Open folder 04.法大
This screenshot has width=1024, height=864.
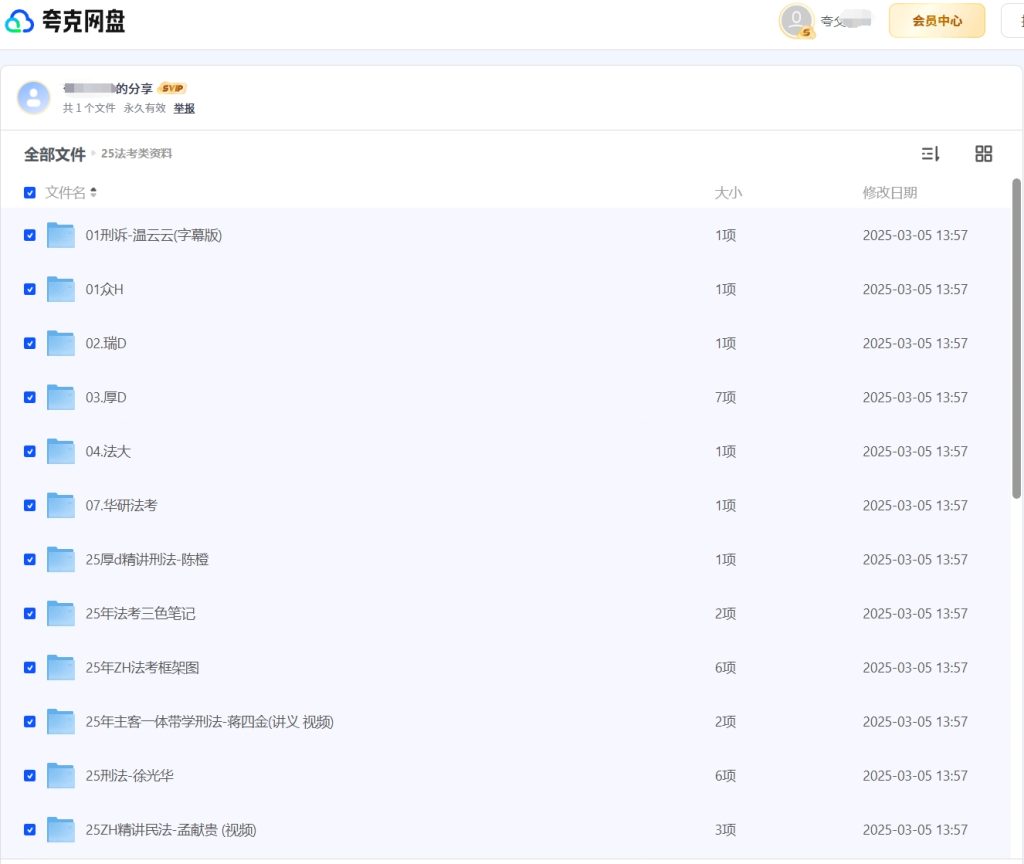[x=108, y=451]
